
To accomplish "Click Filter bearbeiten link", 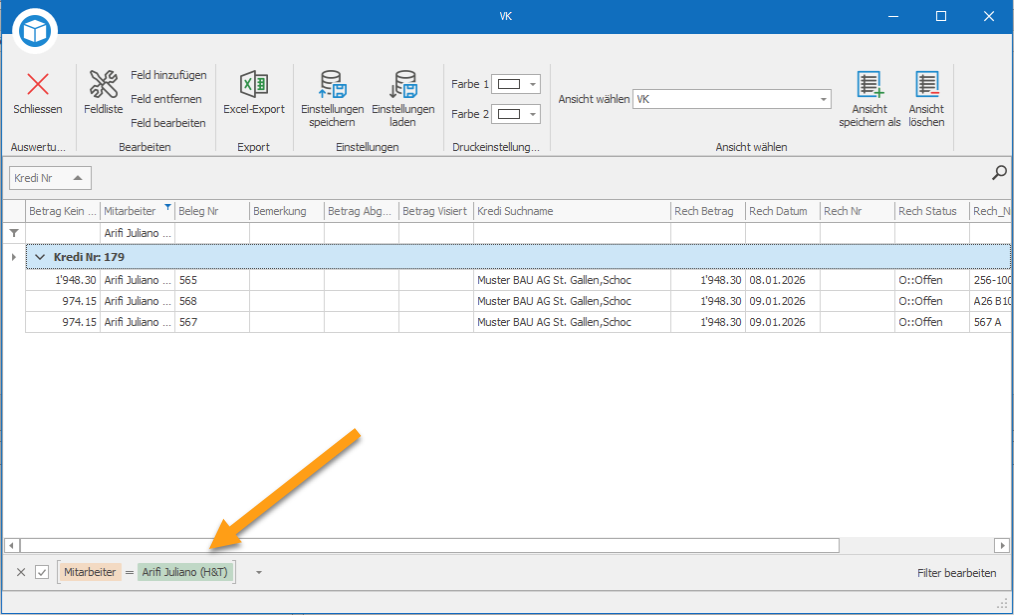I will (x=956, y=573).
